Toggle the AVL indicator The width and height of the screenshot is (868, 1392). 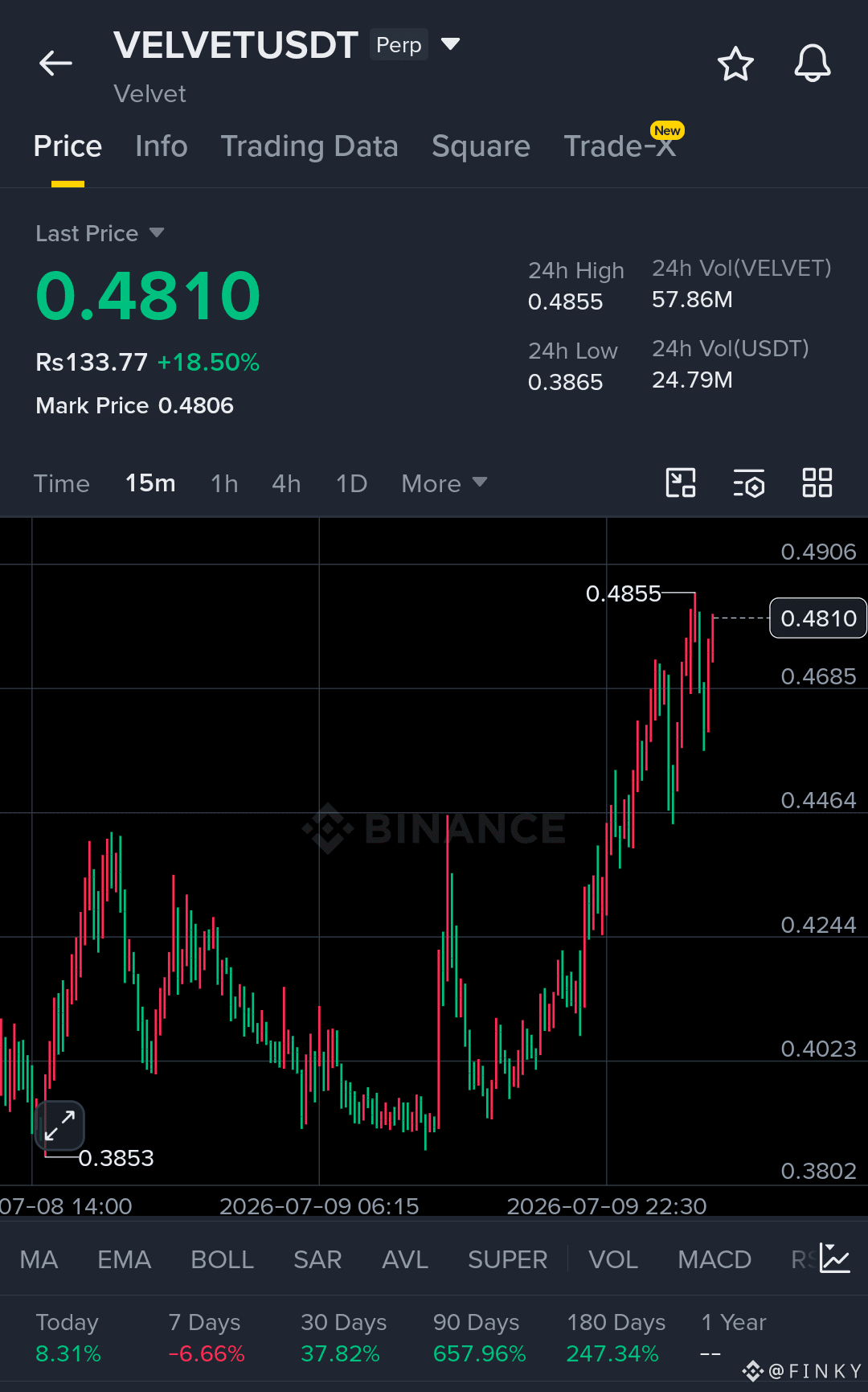tap(405, 1259)
